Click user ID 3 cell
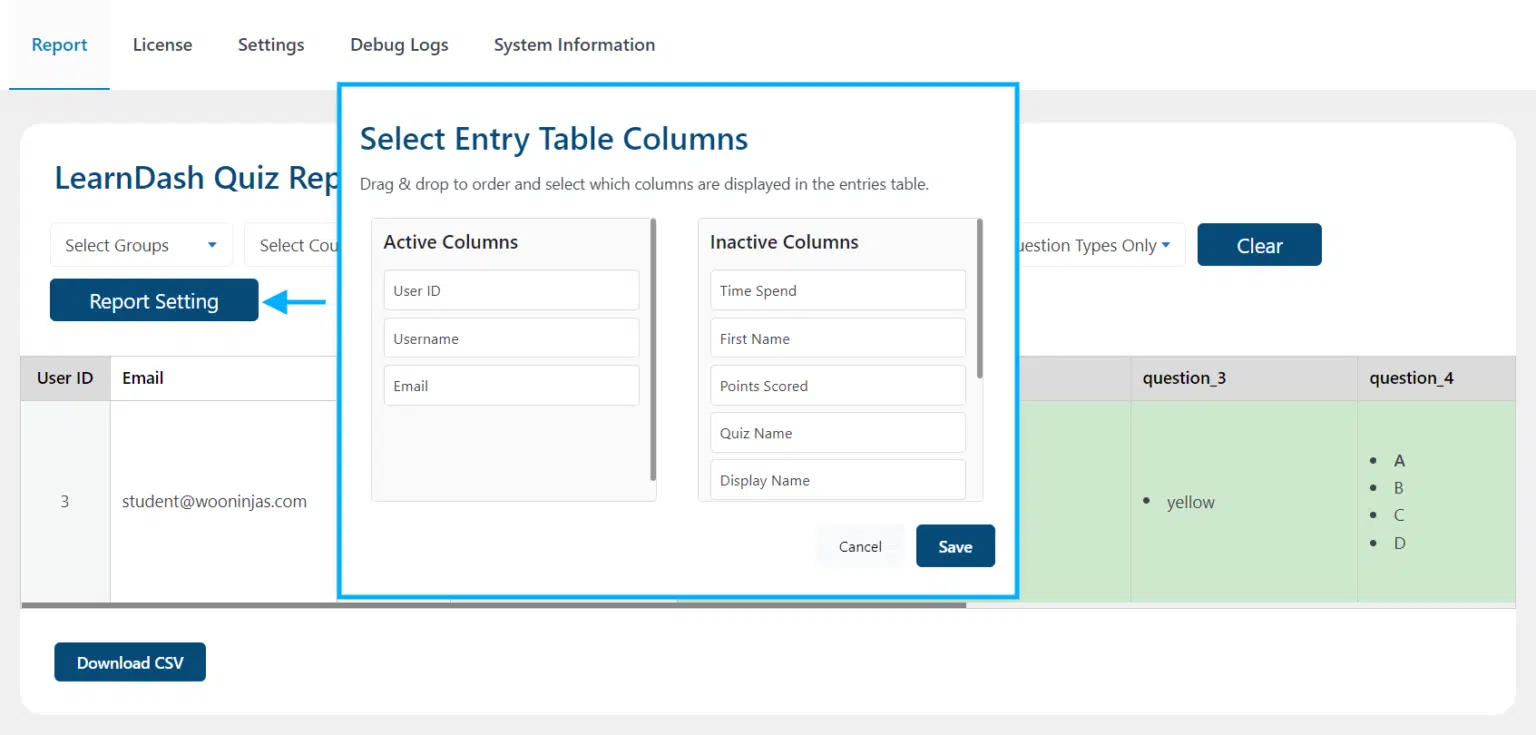 [65, 501]
